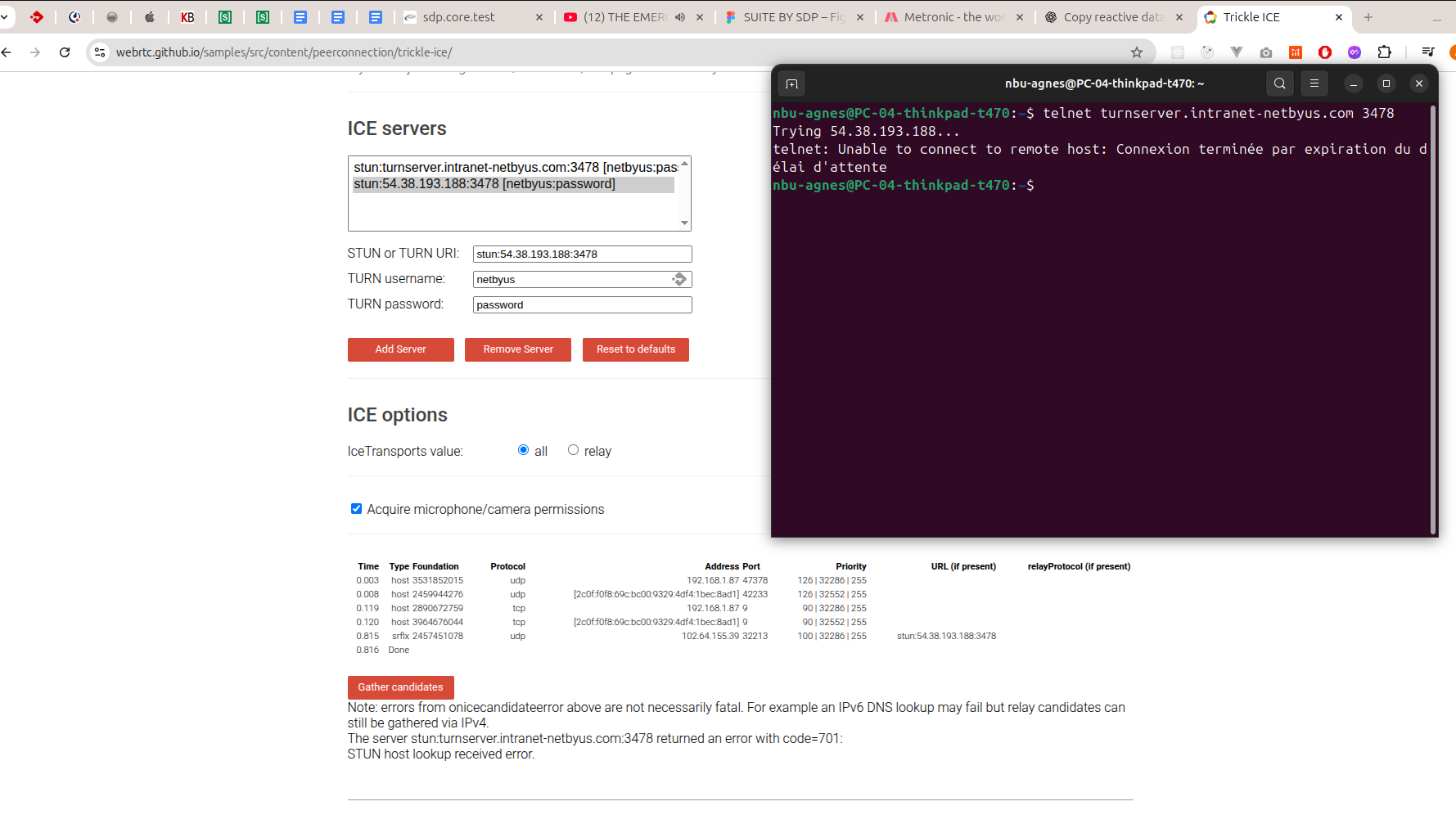Click the ICE servers list up arrow
1456x815 pixels.
pos(685,164)
